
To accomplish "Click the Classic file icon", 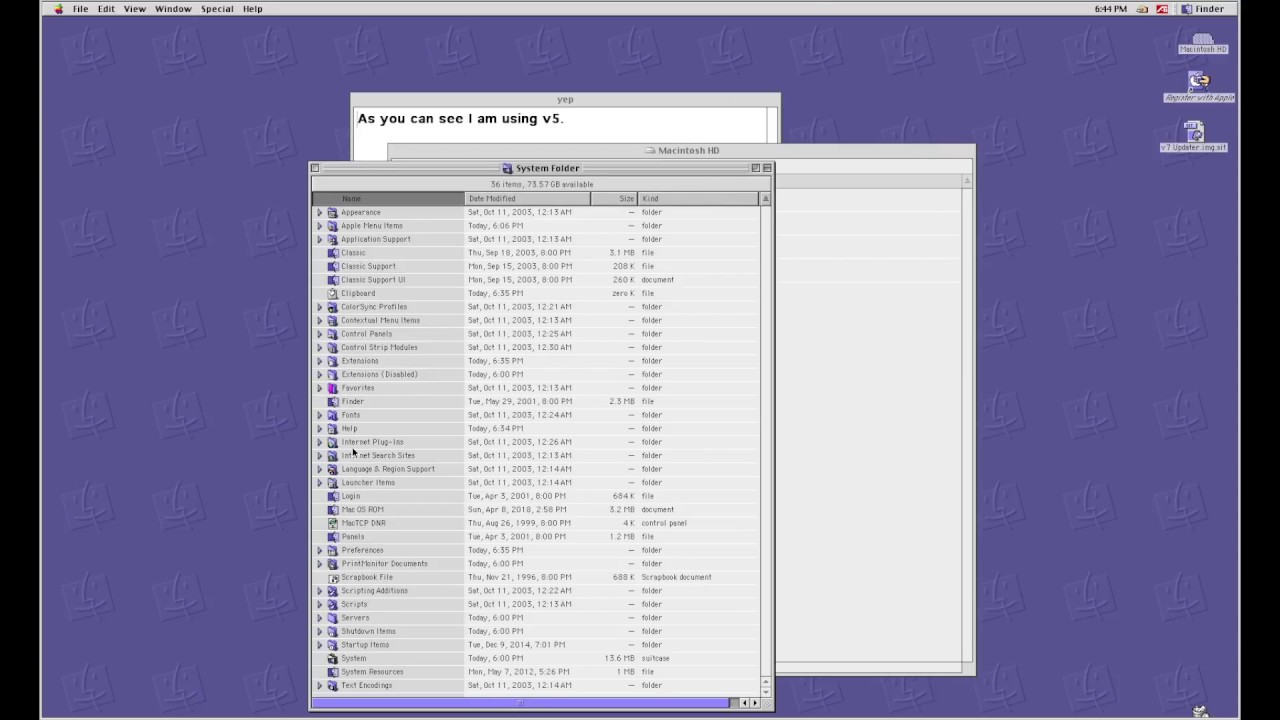I will tap(333, 253).
